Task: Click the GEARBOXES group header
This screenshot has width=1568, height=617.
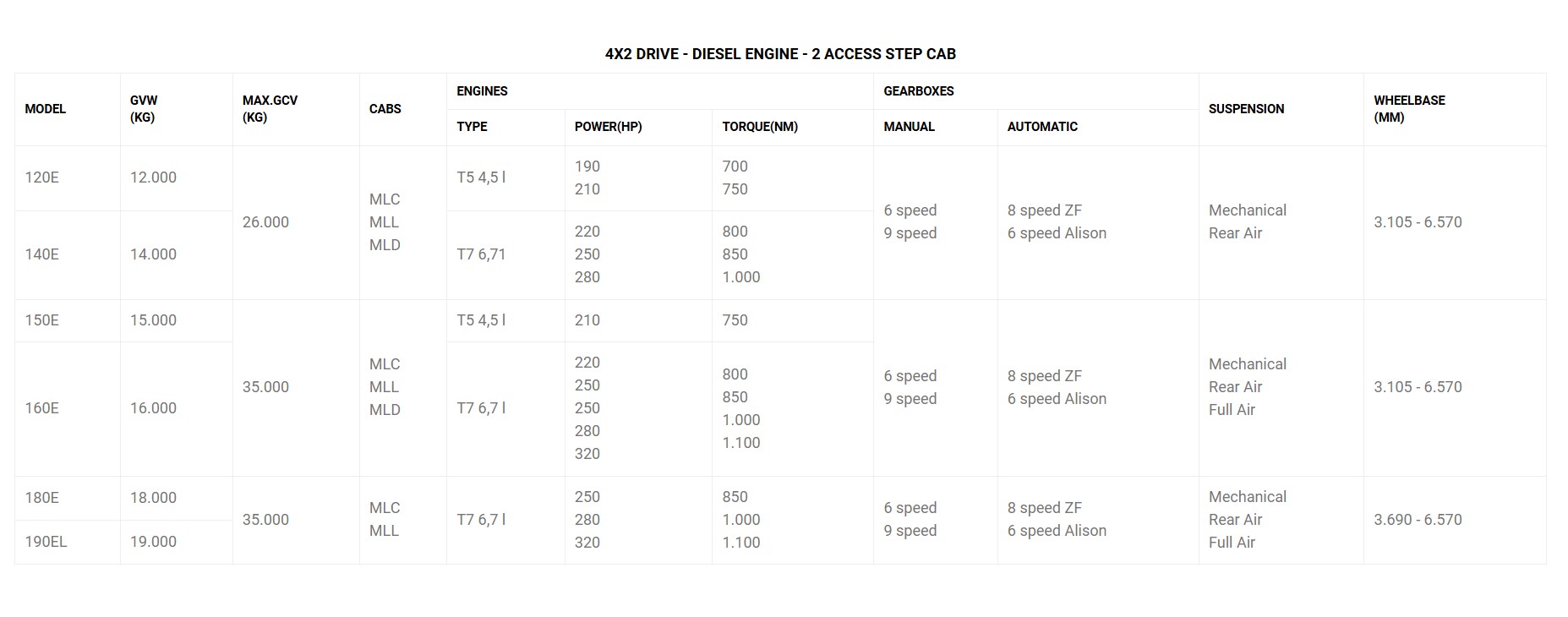Action: pyautogui.click(x=919, y=91)
